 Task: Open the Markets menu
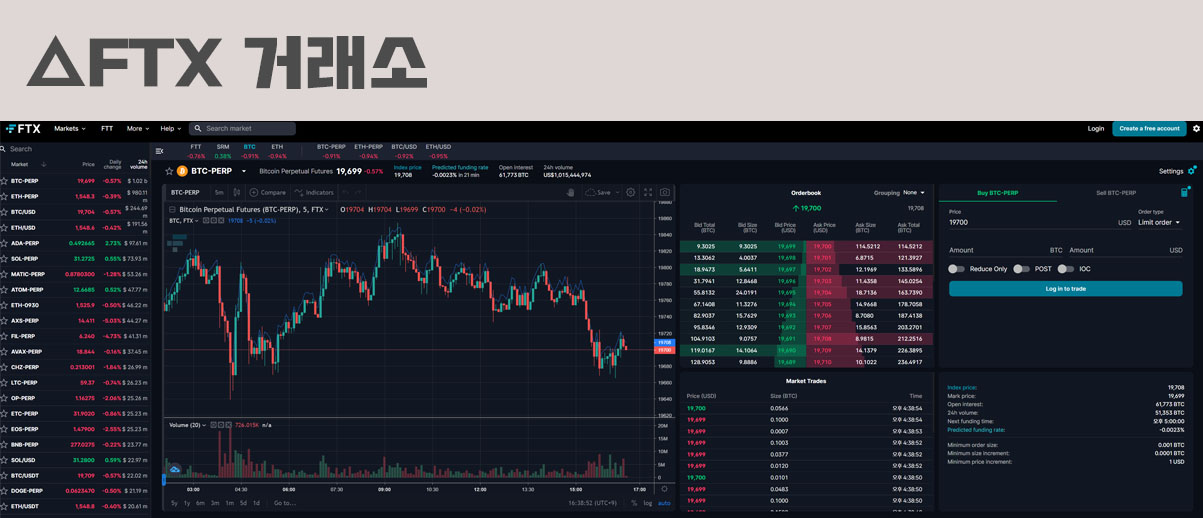point(70,128)
